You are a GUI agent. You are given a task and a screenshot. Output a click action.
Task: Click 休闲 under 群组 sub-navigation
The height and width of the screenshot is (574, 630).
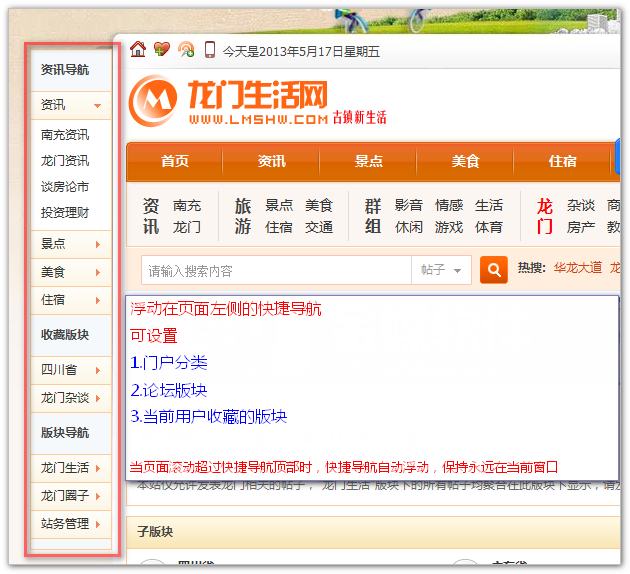[409, 227]
